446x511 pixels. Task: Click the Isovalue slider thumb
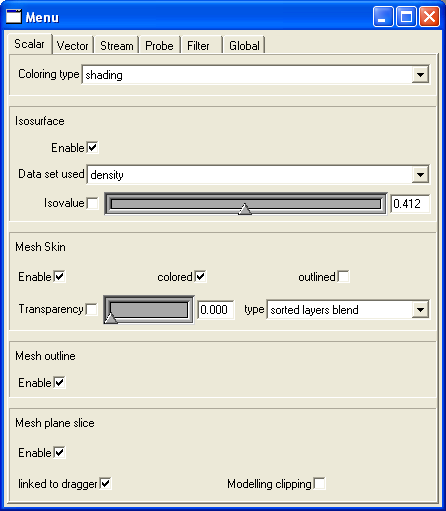coord(245,209)
